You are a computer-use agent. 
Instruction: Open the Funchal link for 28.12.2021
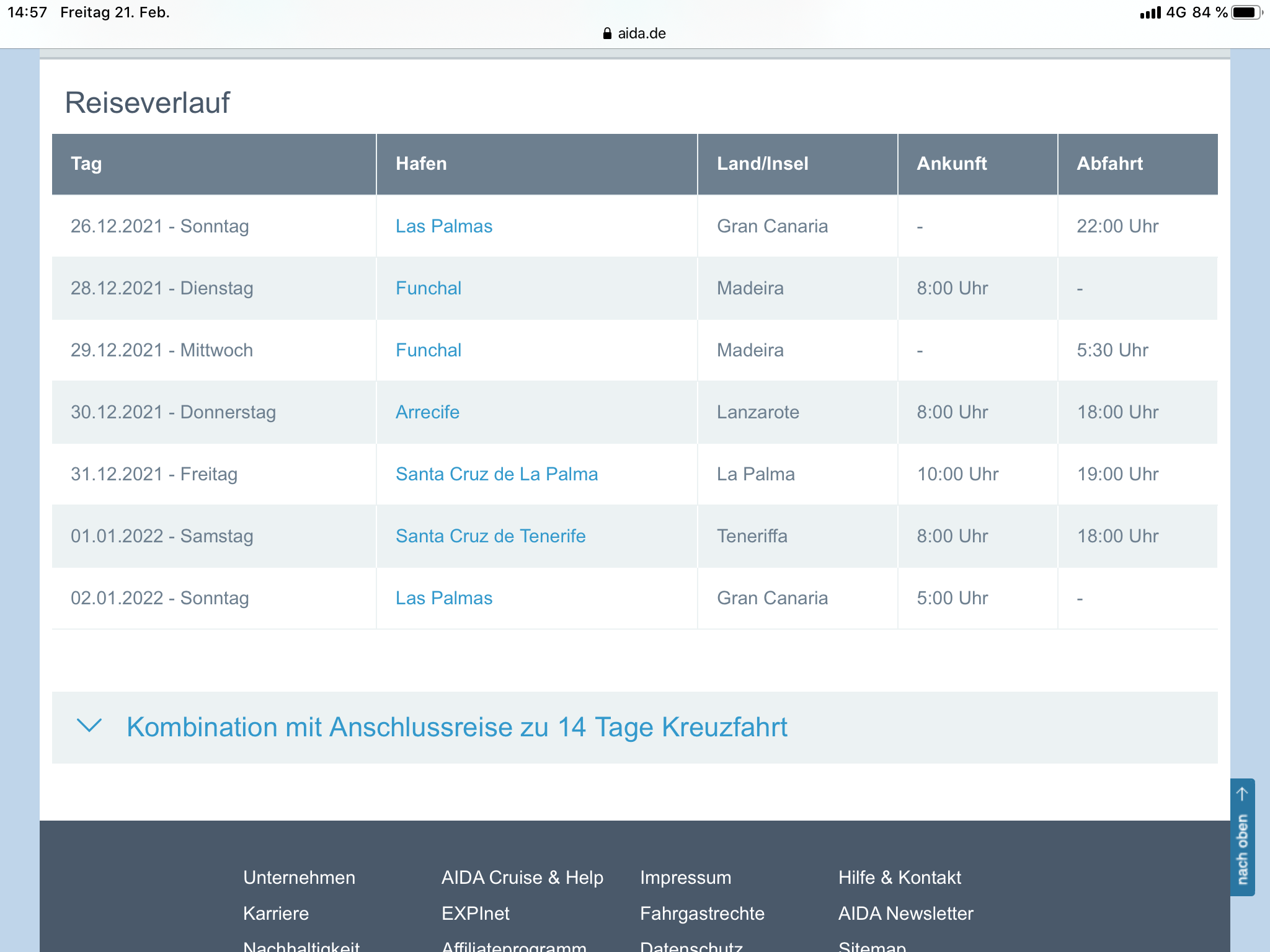coord(428,288)
